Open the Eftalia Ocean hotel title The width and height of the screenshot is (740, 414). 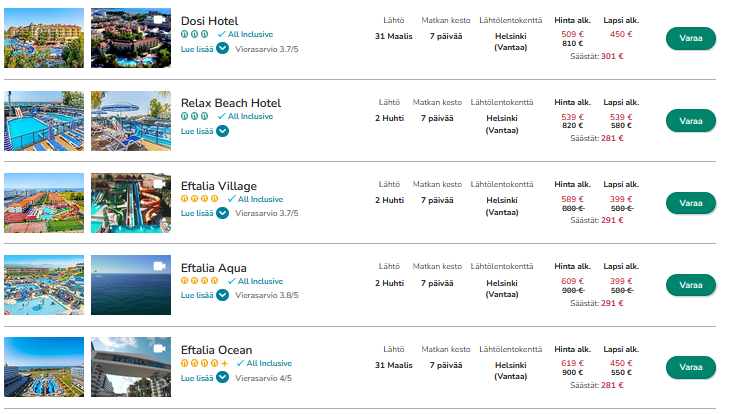pos(216,349)
